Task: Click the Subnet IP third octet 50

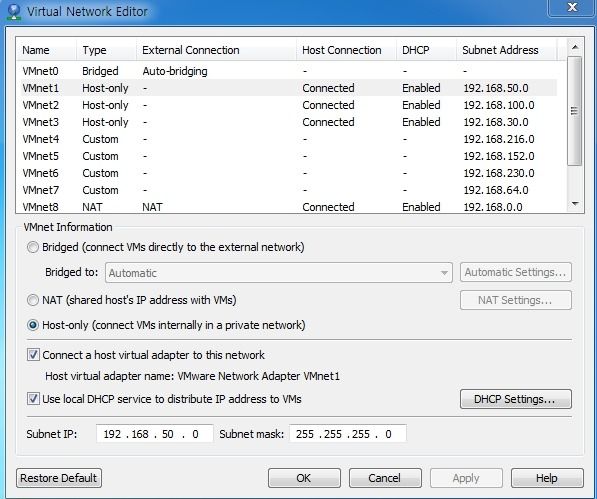Action: pos(168,434)
